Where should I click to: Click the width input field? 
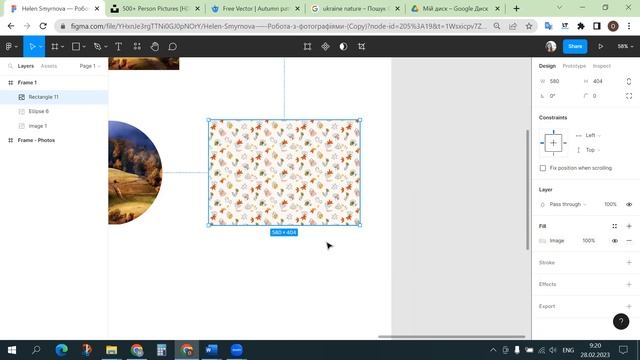click(x=560, y=81)
